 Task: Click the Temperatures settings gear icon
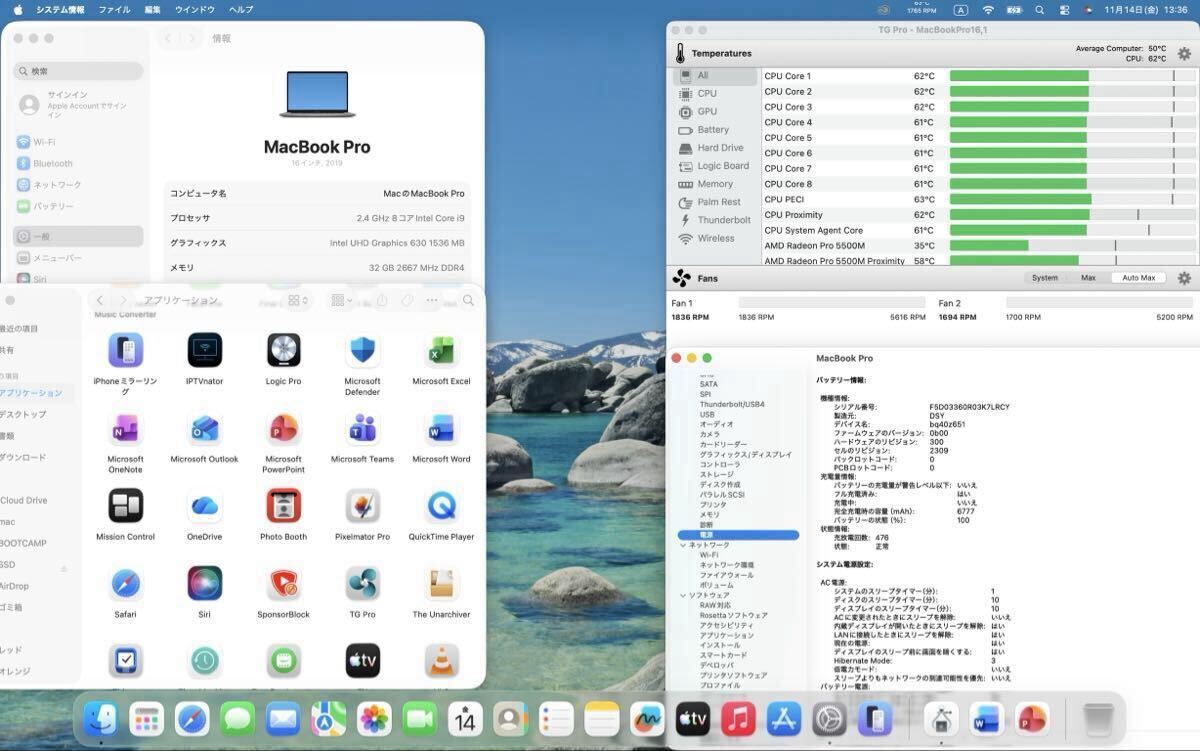coord(1184,54)
